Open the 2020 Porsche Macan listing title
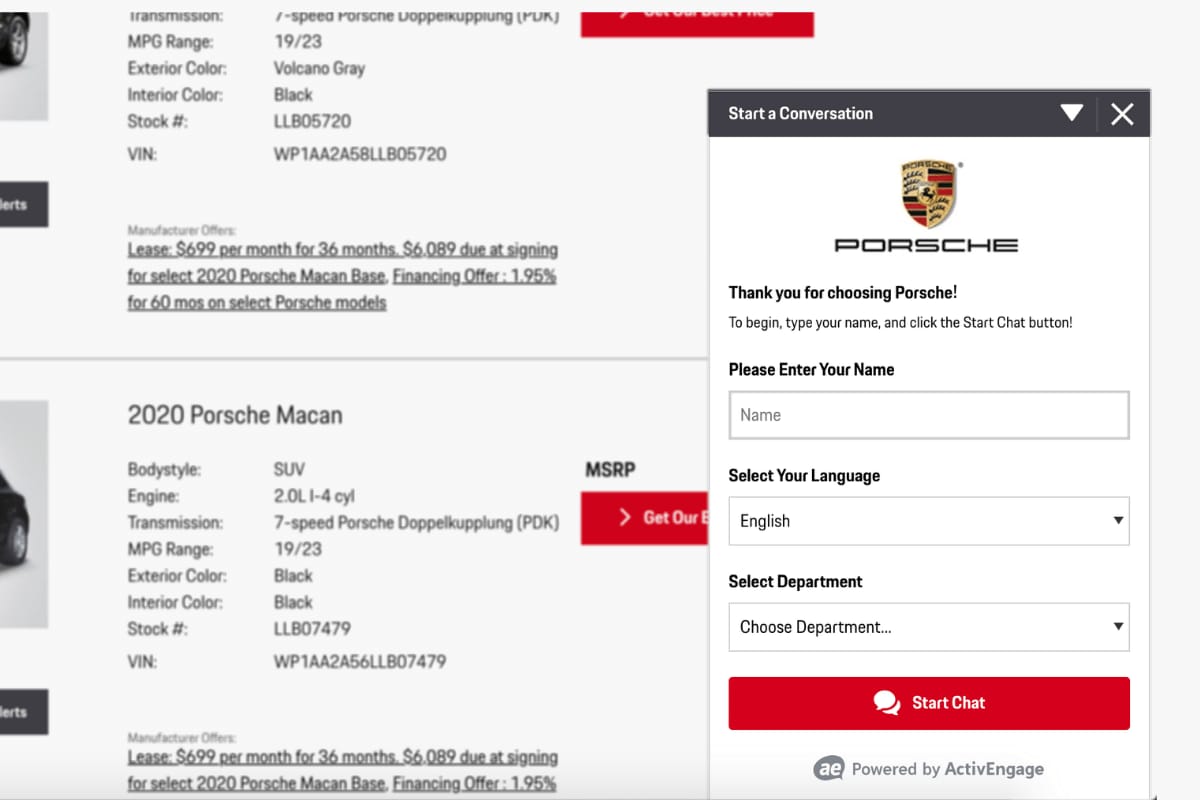1200x800 pixels. pyautogui.click(x=235, y=415)
